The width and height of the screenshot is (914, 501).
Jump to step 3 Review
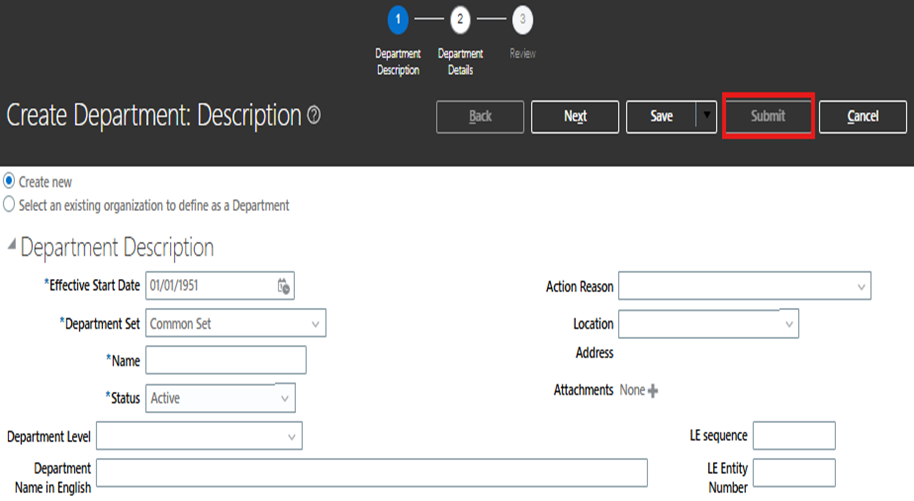coord(522,19)
